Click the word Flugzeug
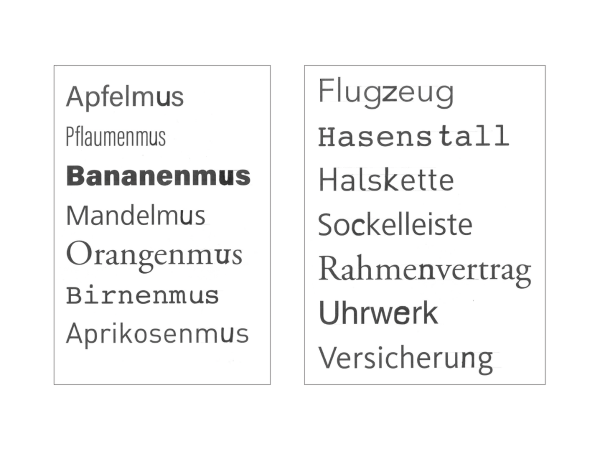This screenshot has height=450, width=600. coord(386,93)
